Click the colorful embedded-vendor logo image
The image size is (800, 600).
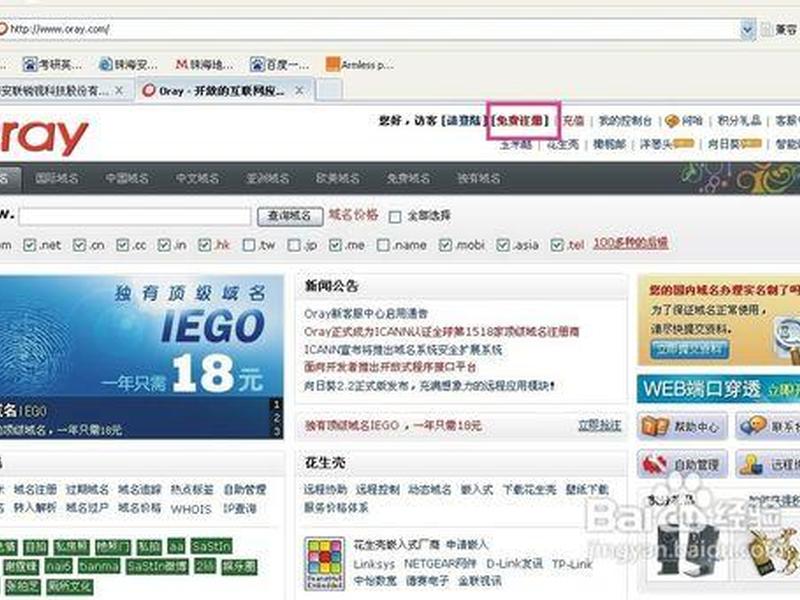pos(324,563)
